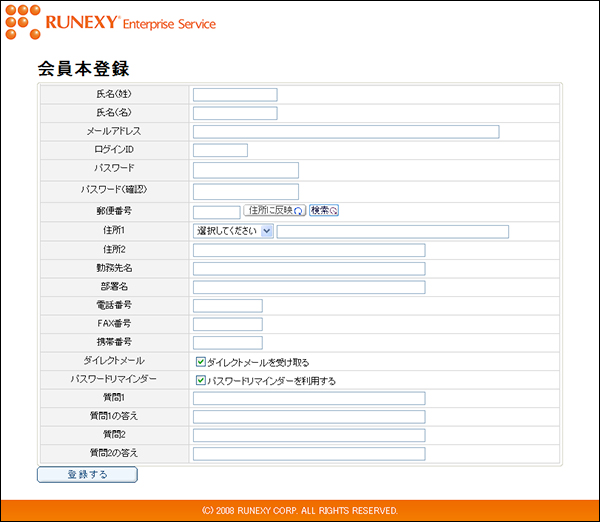The image size is (600, 522).
Task: Click the ダイレクトメール row label
Action: tap(114, 361)
